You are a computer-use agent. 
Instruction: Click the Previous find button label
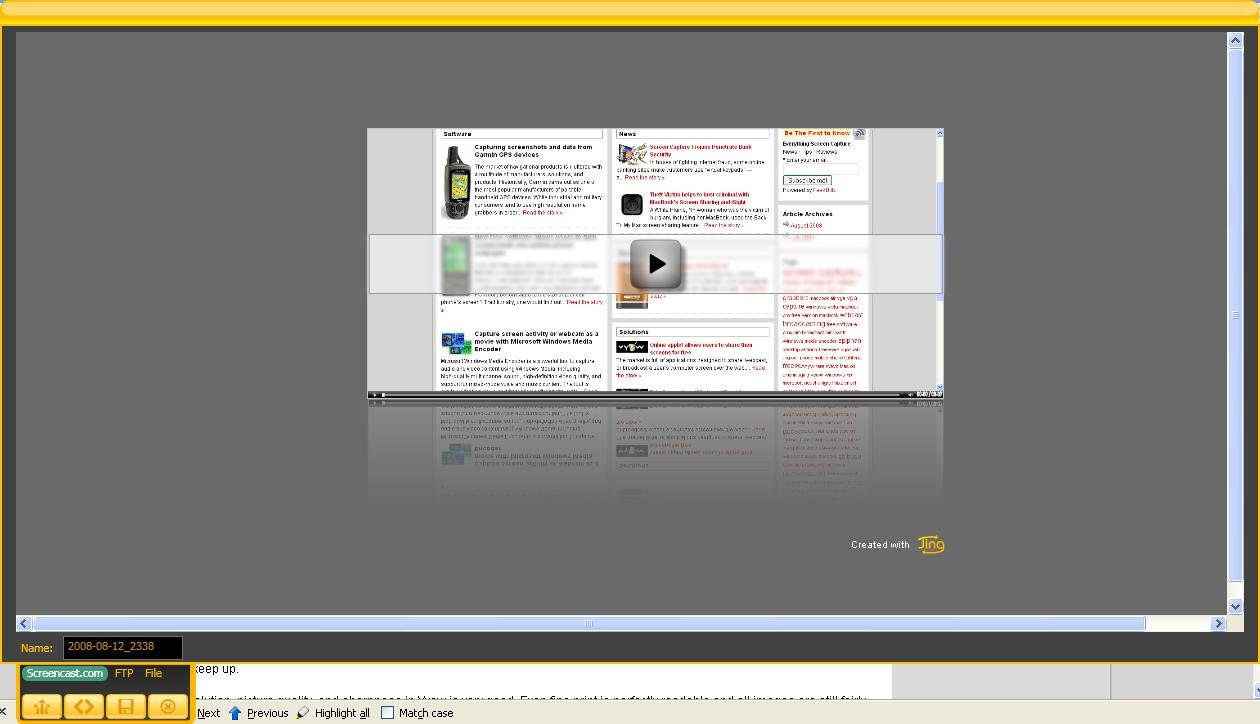(x=267, y=713)
